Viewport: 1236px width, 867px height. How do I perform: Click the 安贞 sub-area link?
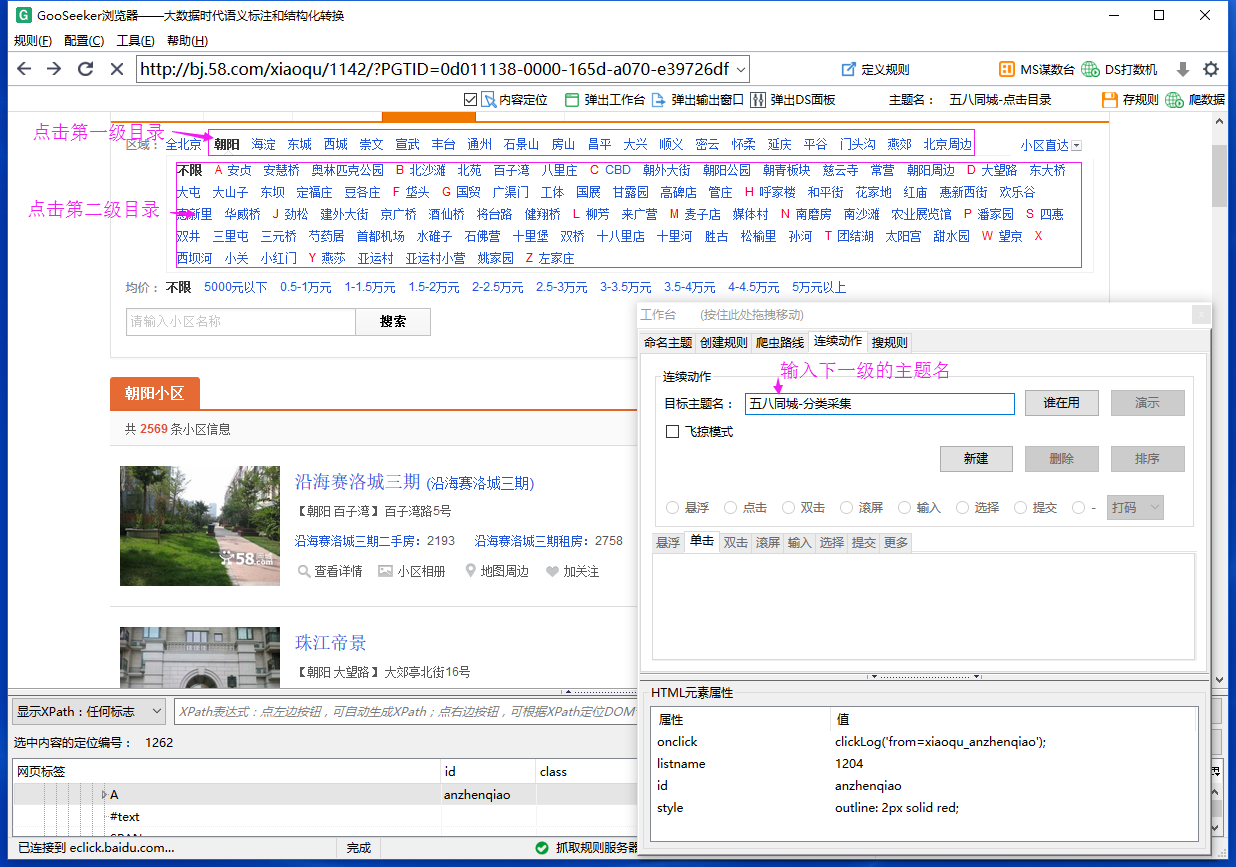[239, 170]
